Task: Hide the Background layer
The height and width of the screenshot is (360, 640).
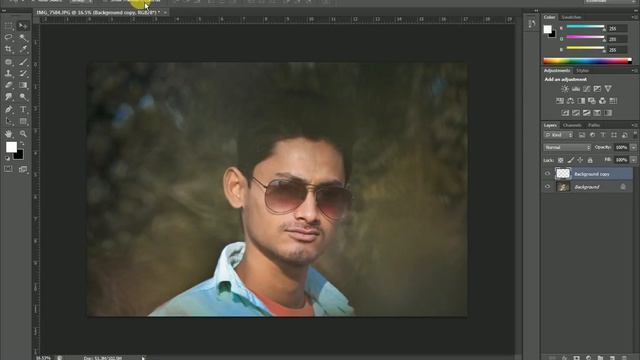Action: (548, 187)
